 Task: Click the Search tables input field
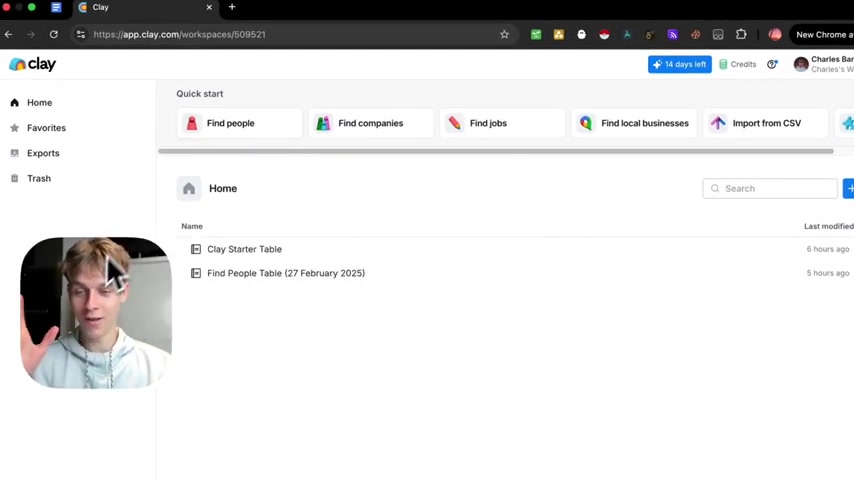coord(770,189)
